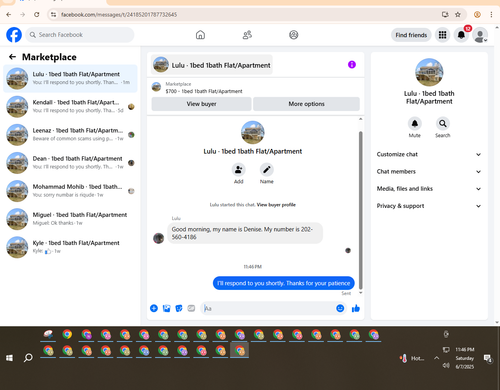Image resolution: width=500 pixels, height=390 pixels.
Task: Click the Find friends button
Action: (411, 35)
